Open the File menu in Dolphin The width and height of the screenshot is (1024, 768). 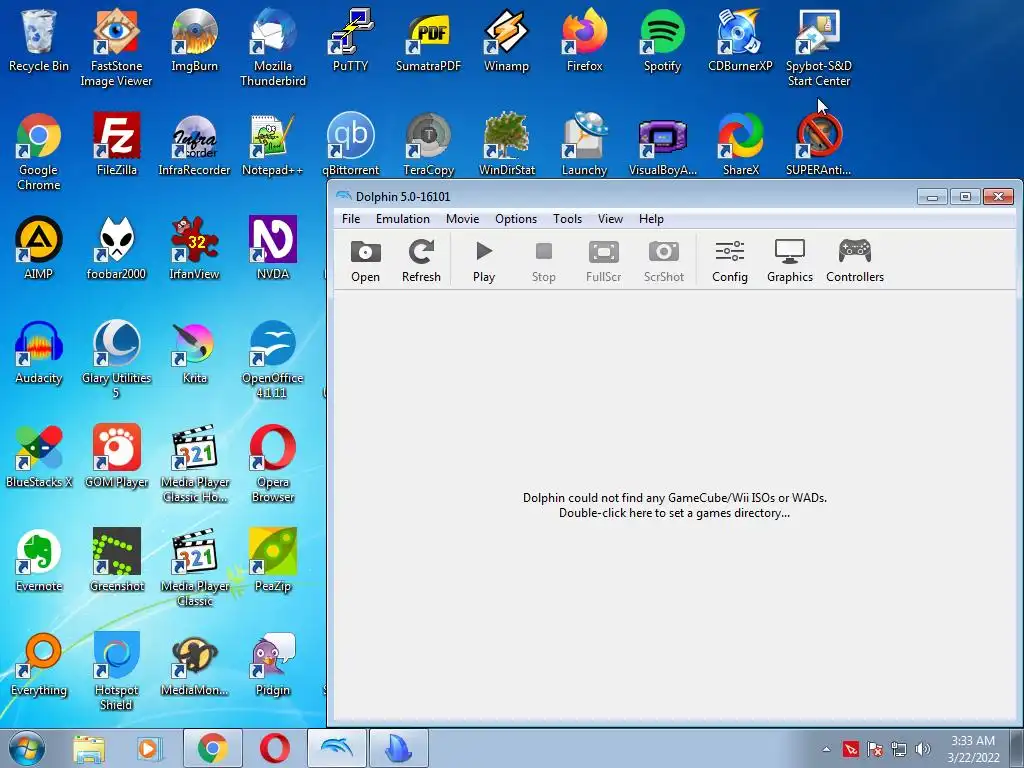coord(351,219)
